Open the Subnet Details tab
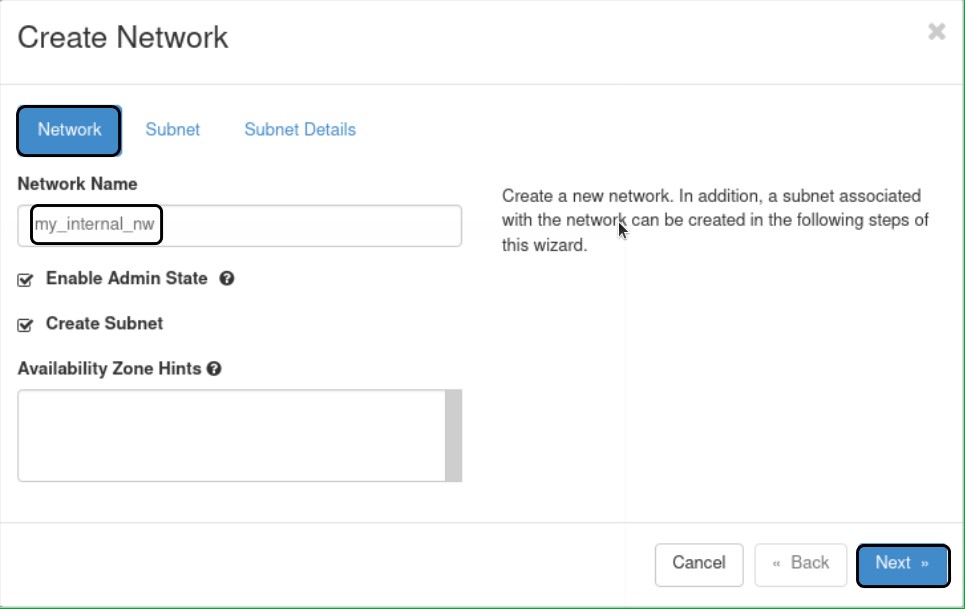 tap(300, 130)
